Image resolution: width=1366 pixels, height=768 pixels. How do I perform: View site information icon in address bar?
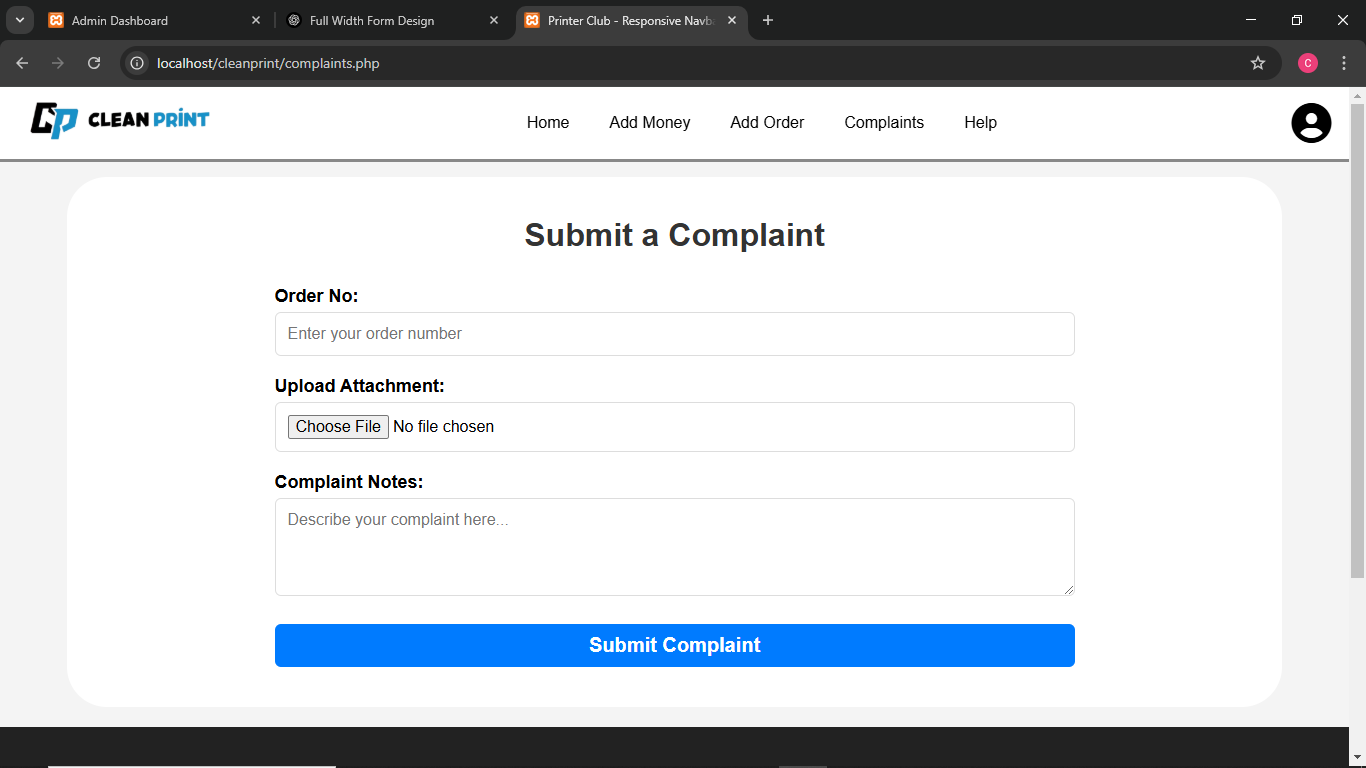[138, 63]
